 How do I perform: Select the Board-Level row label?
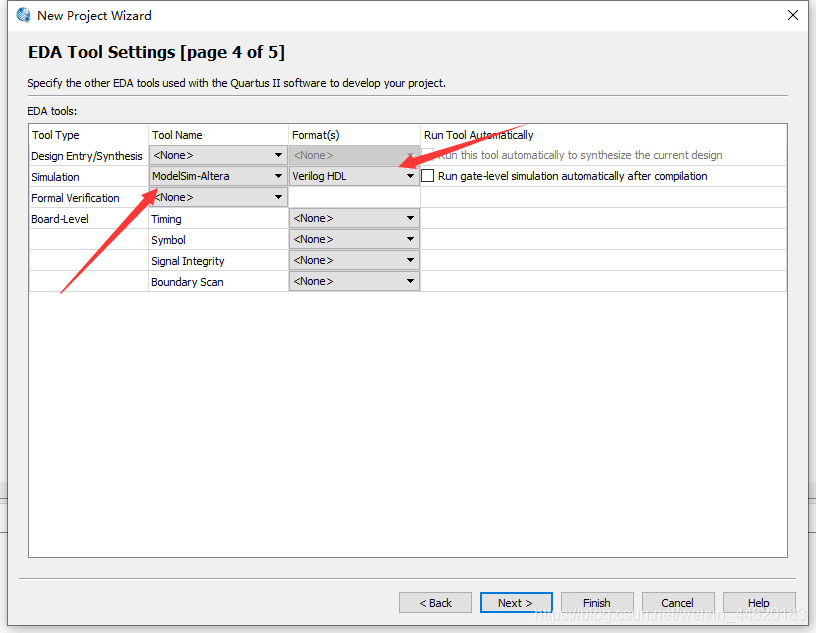tap(60, 219)
